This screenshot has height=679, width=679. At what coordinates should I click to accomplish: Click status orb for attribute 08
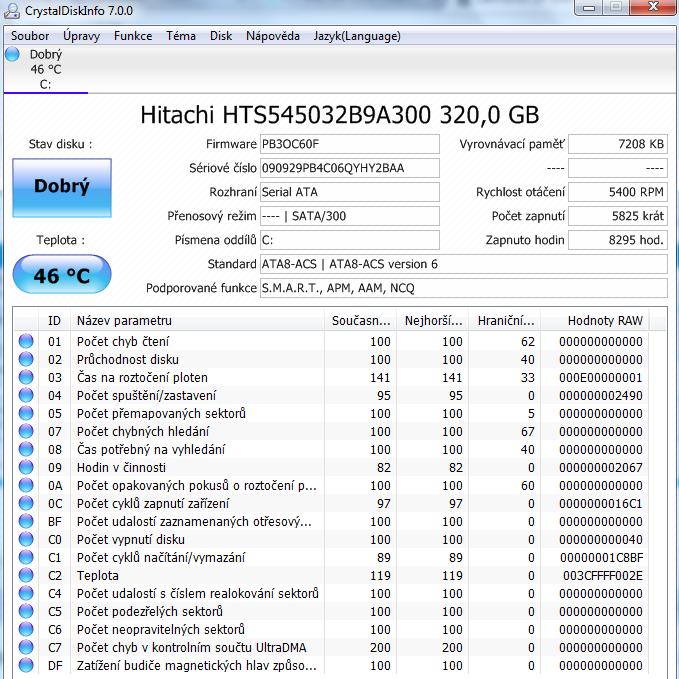tap(26, 449)
